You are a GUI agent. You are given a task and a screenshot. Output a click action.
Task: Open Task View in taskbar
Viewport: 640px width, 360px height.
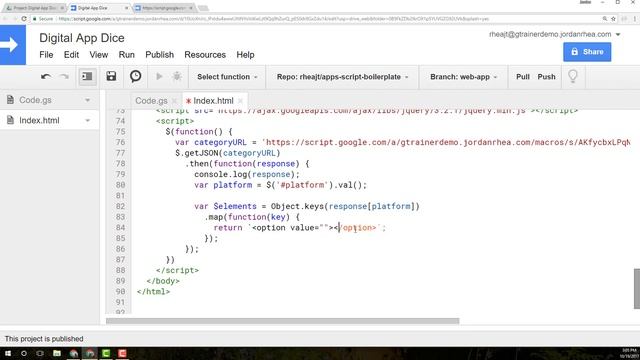40,353
